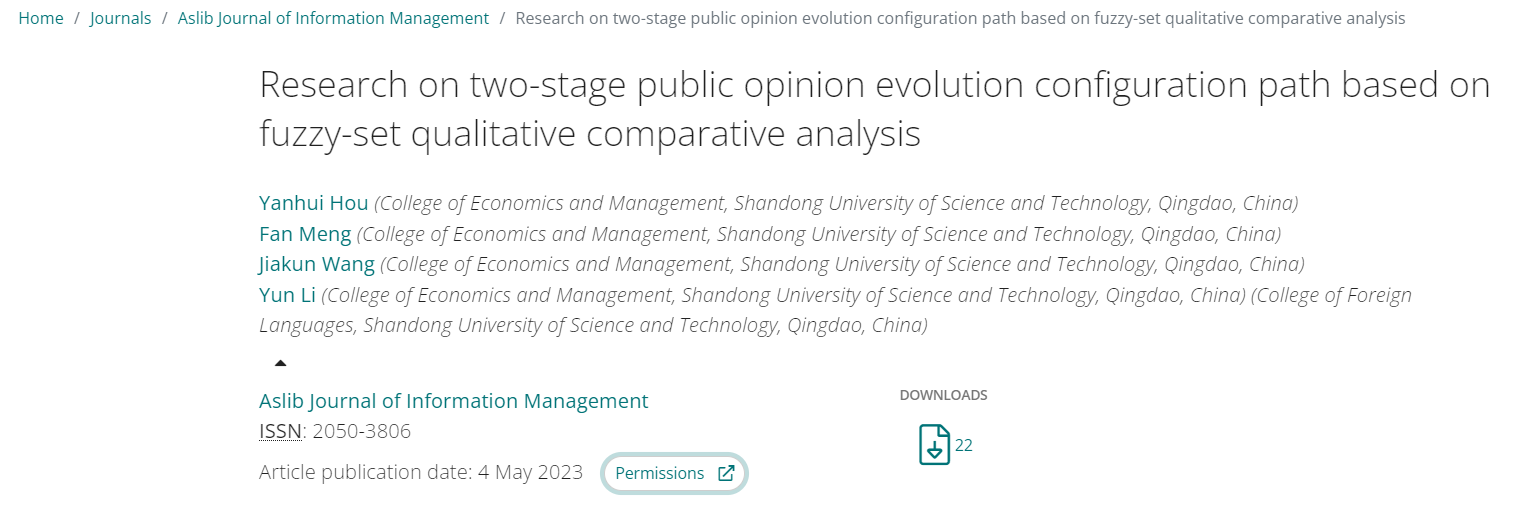Open author Yanhui Hou's profile
The height and width of the screenshot is (521, 1517).
(313, 203)
